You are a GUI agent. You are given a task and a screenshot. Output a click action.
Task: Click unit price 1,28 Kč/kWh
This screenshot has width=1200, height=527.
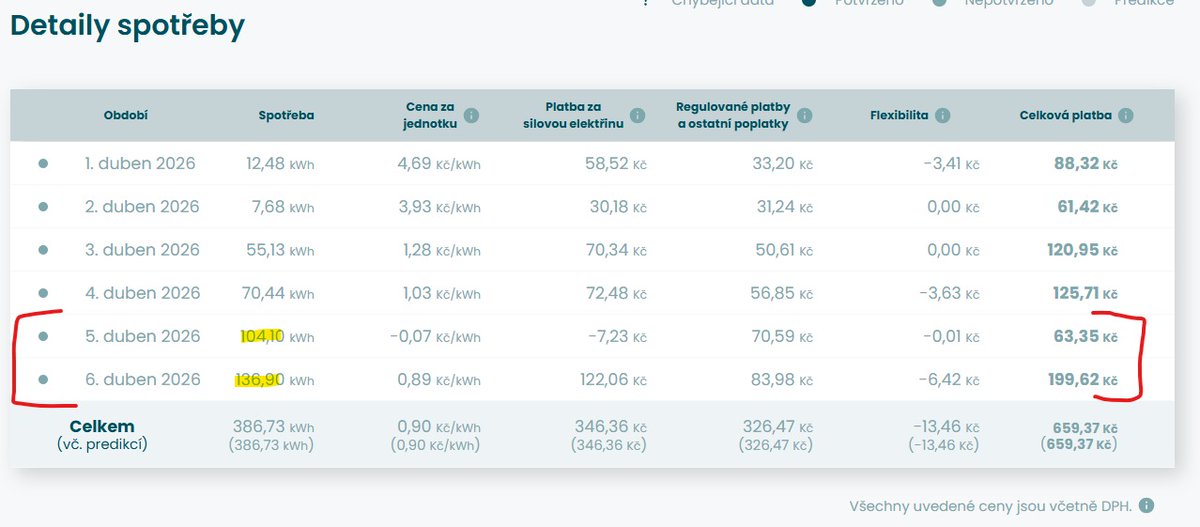[x=441, y=250]
